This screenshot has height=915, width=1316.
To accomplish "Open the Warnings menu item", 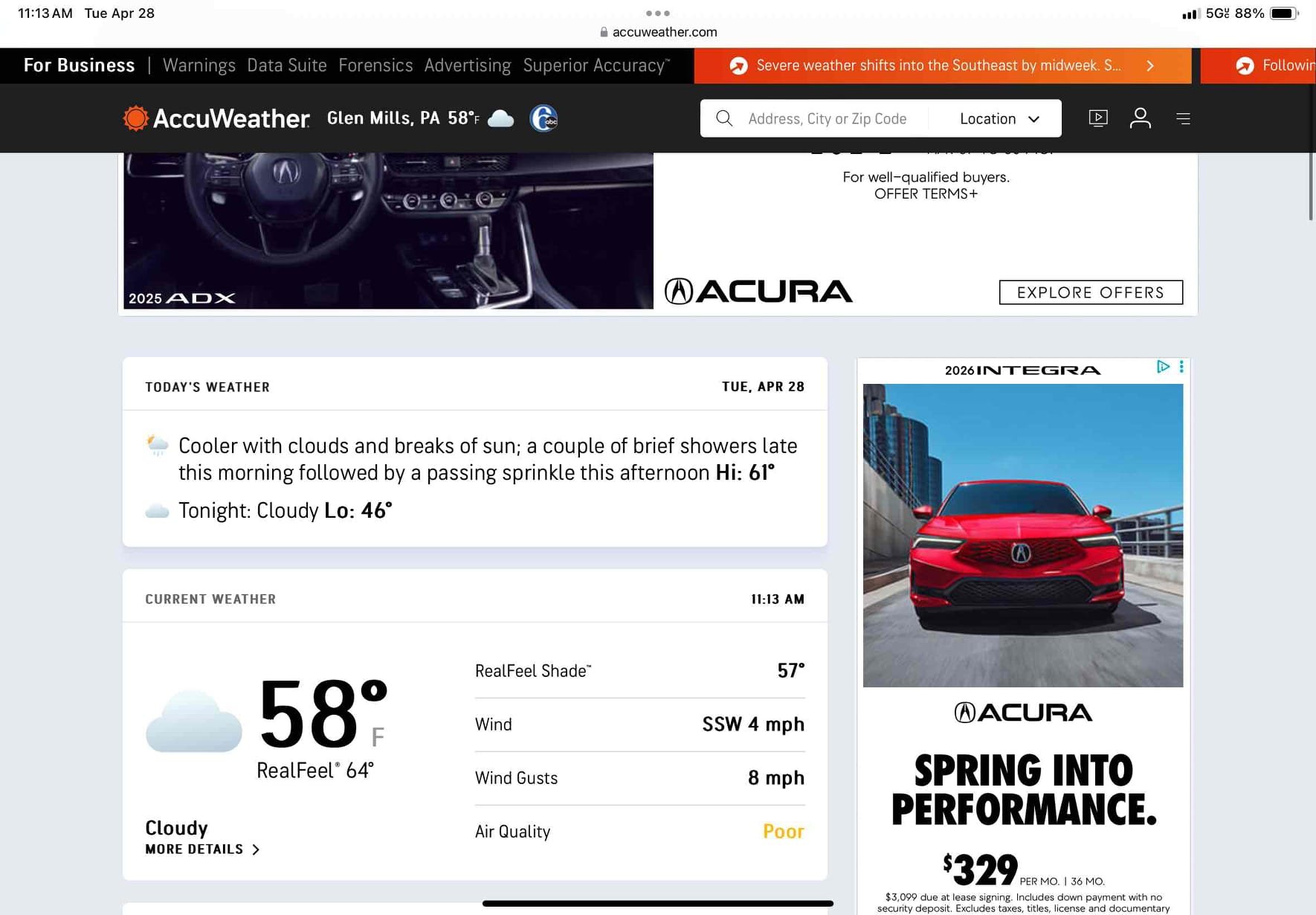I will point(199,65).
